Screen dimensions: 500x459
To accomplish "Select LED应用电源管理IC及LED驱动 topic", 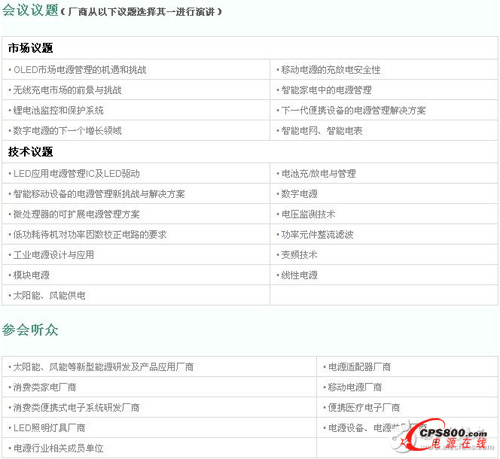I will (76, 173).
